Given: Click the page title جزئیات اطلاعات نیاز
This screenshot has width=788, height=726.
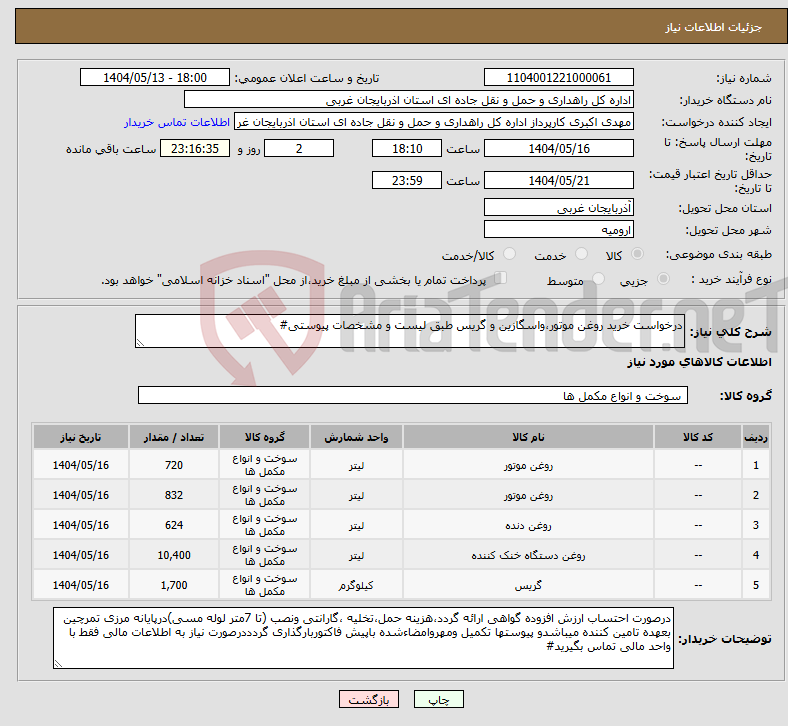Looking at the screenshot, I should pyautogui.click(x=713, y=27).
